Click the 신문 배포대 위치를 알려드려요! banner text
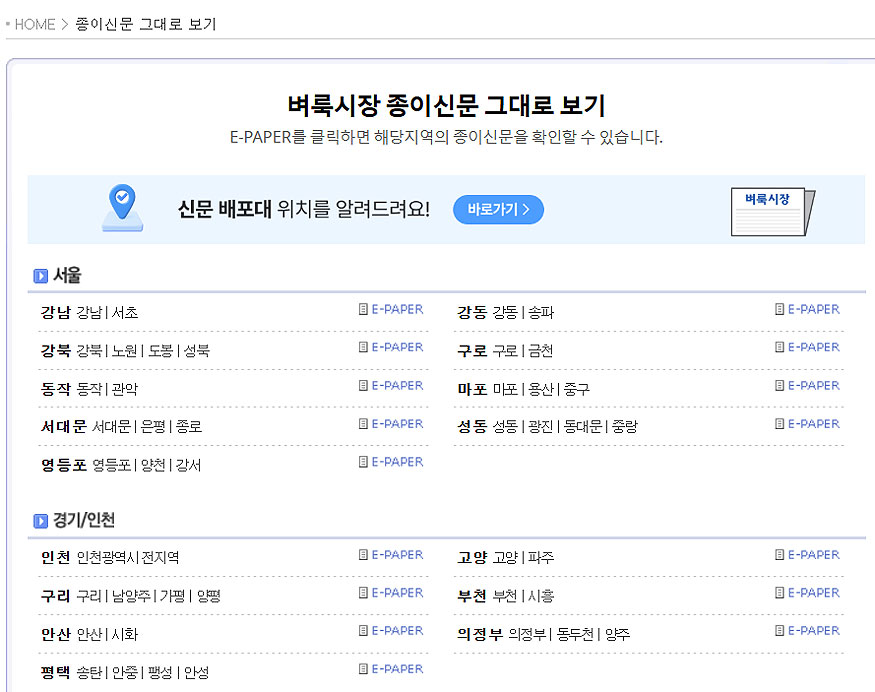 304,209
